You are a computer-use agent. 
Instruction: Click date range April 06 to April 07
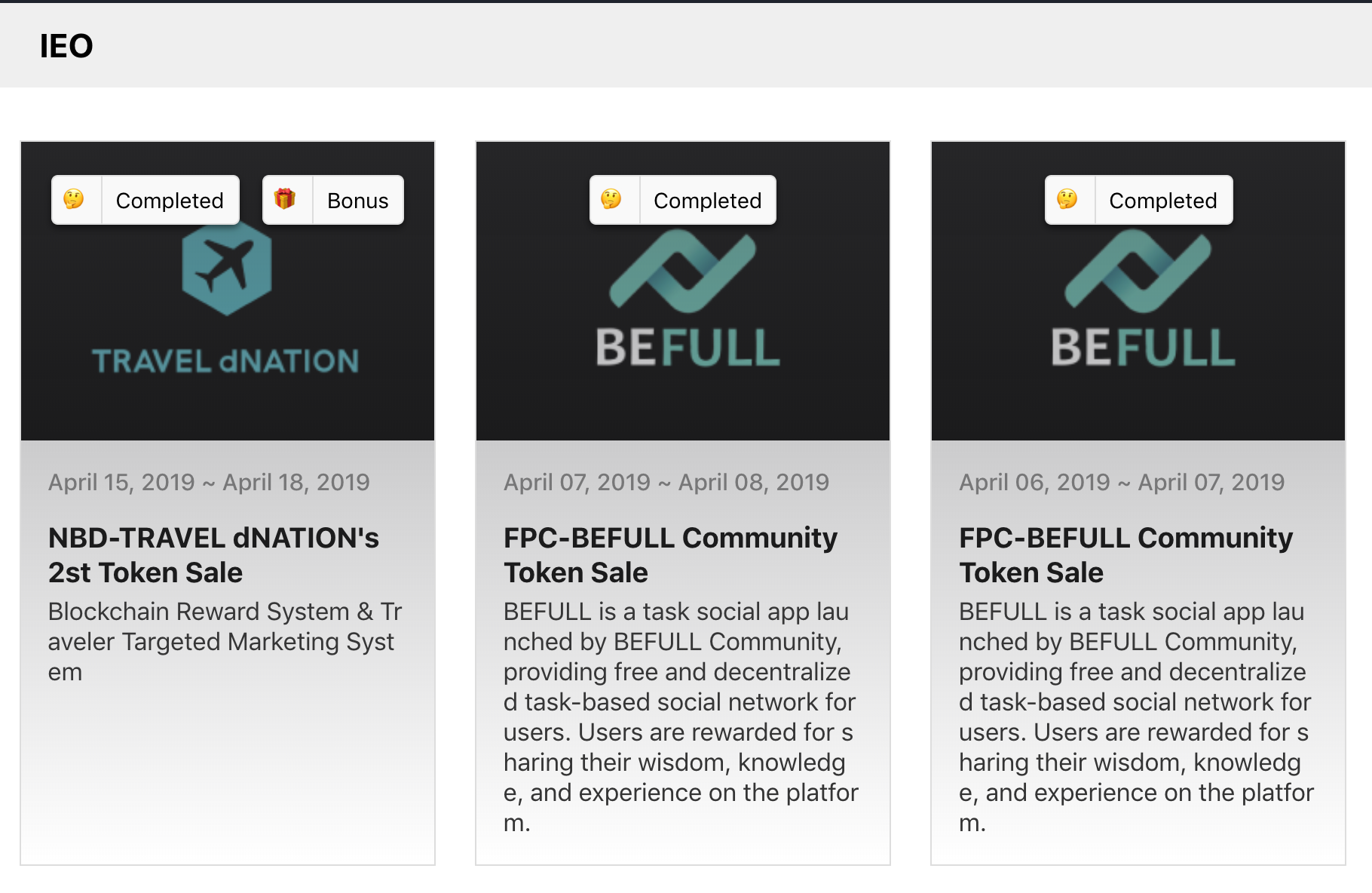pos(1122,482)
